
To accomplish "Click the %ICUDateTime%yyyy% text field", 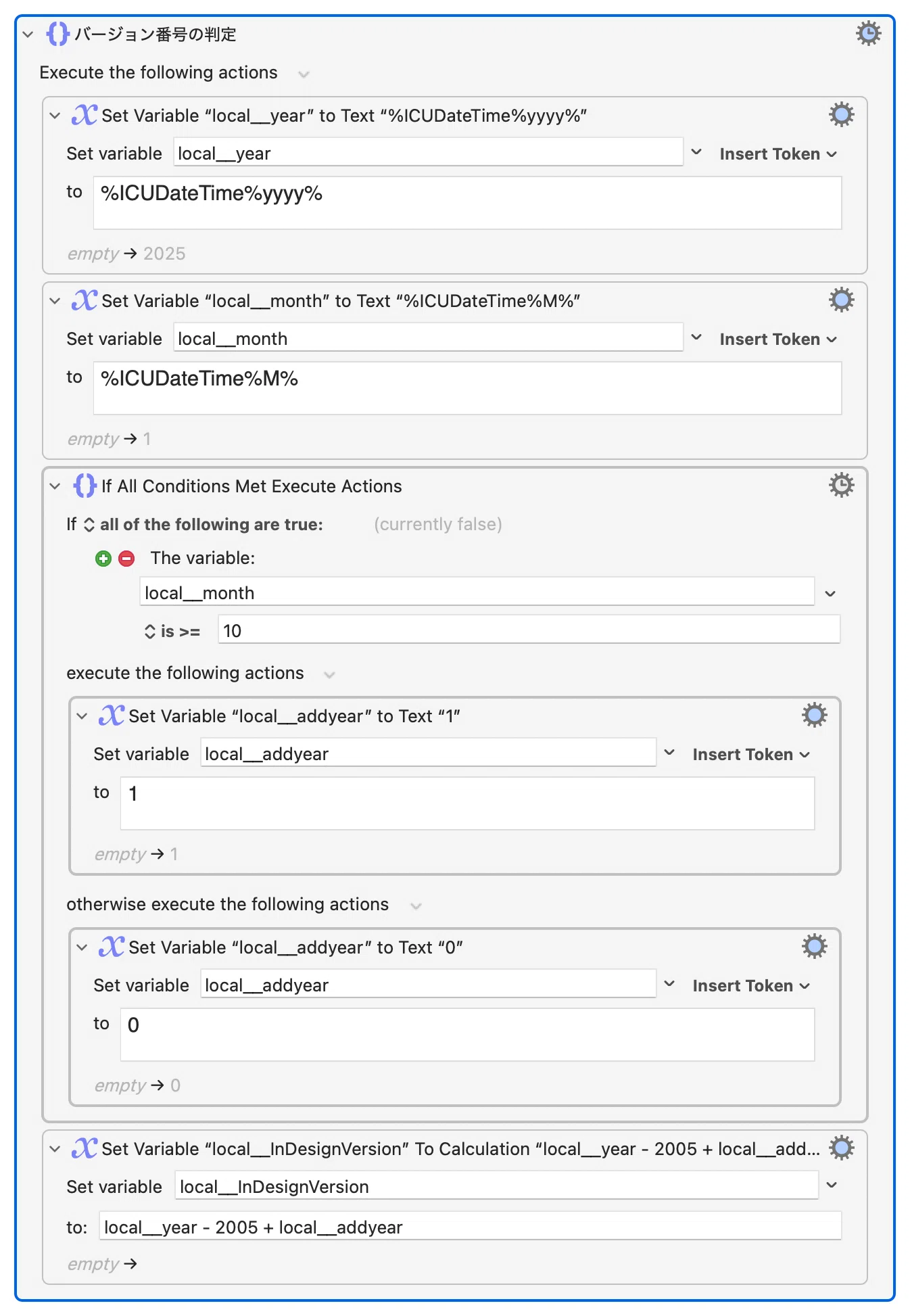I will [x=467, y=203].
